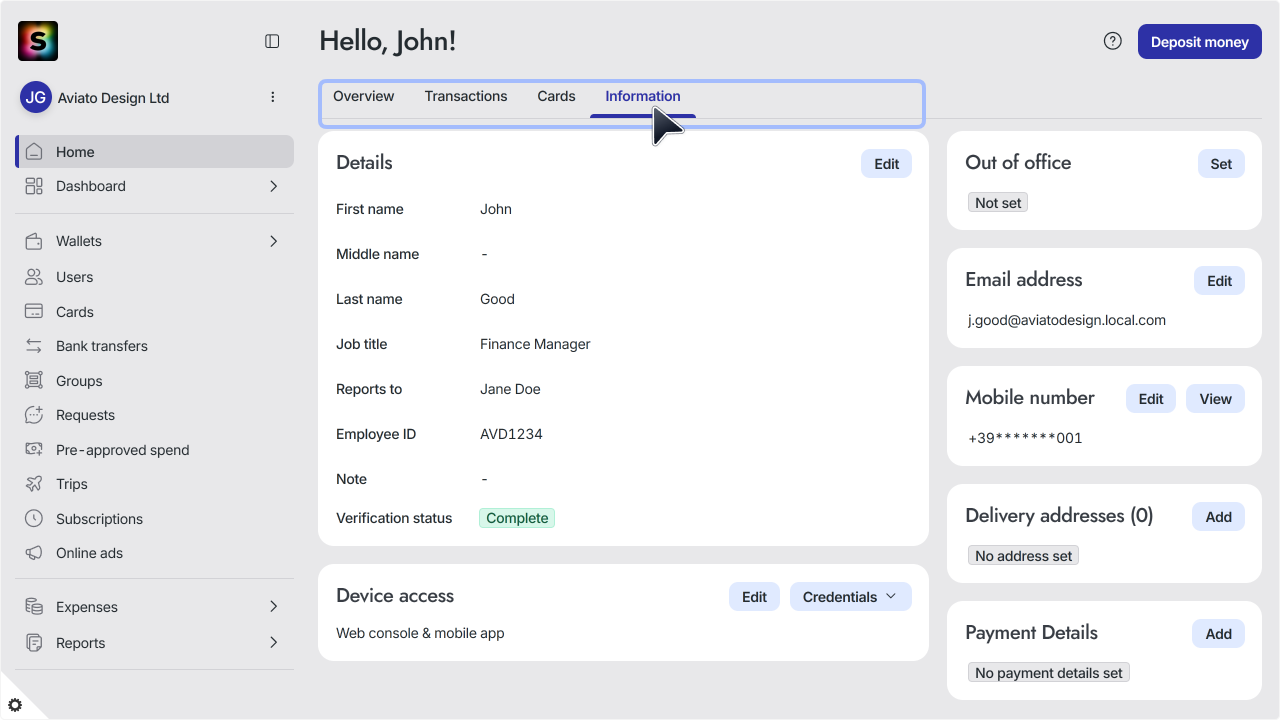Edit the Email address
Screen dimensions: 1280x720
[x=1219, y=281]
